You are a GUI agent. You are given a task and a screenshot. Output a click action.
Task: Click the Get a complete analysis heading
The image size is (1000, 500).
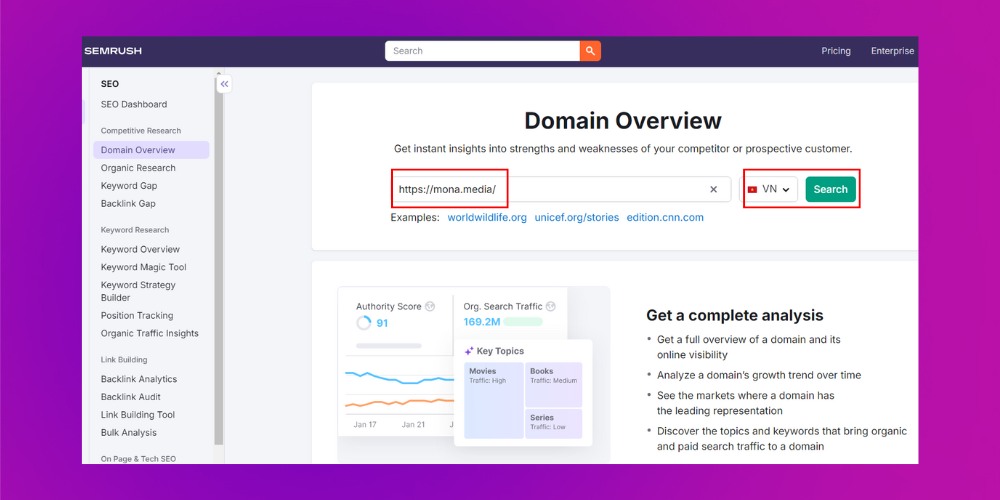735,315
